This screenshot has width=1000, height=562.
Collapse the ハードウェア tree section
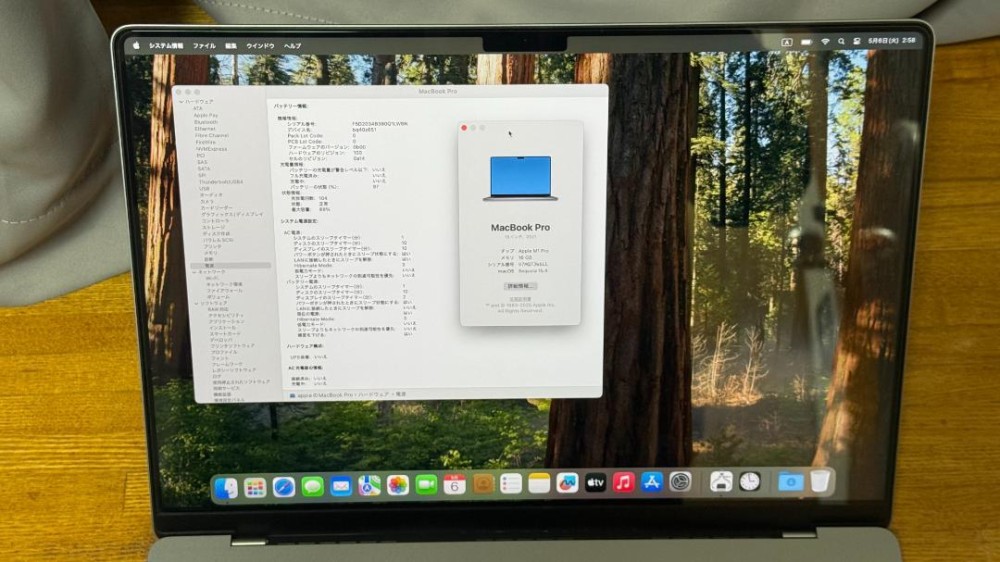[x=182, y=101]
